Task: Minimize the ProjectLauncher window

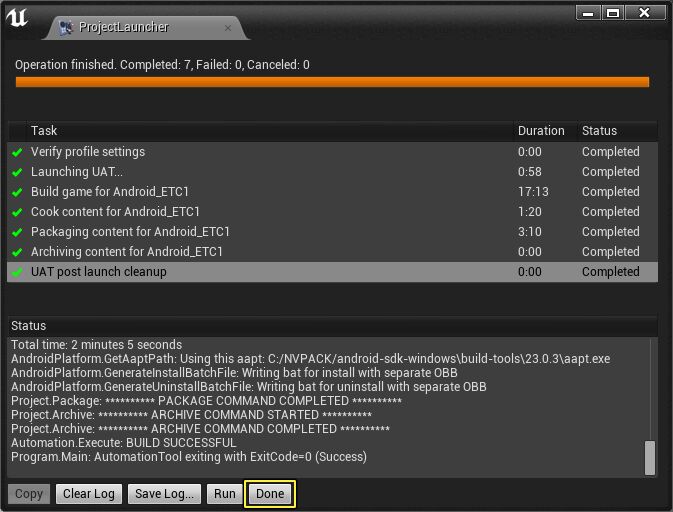Action: click(x=588, y=13)
